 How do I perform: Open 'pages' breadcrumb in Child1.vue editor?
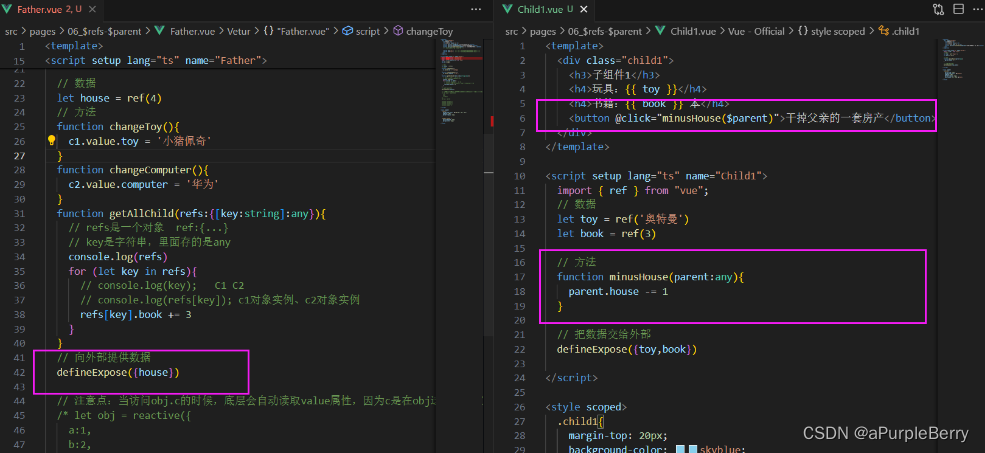(x=543, y=31)
